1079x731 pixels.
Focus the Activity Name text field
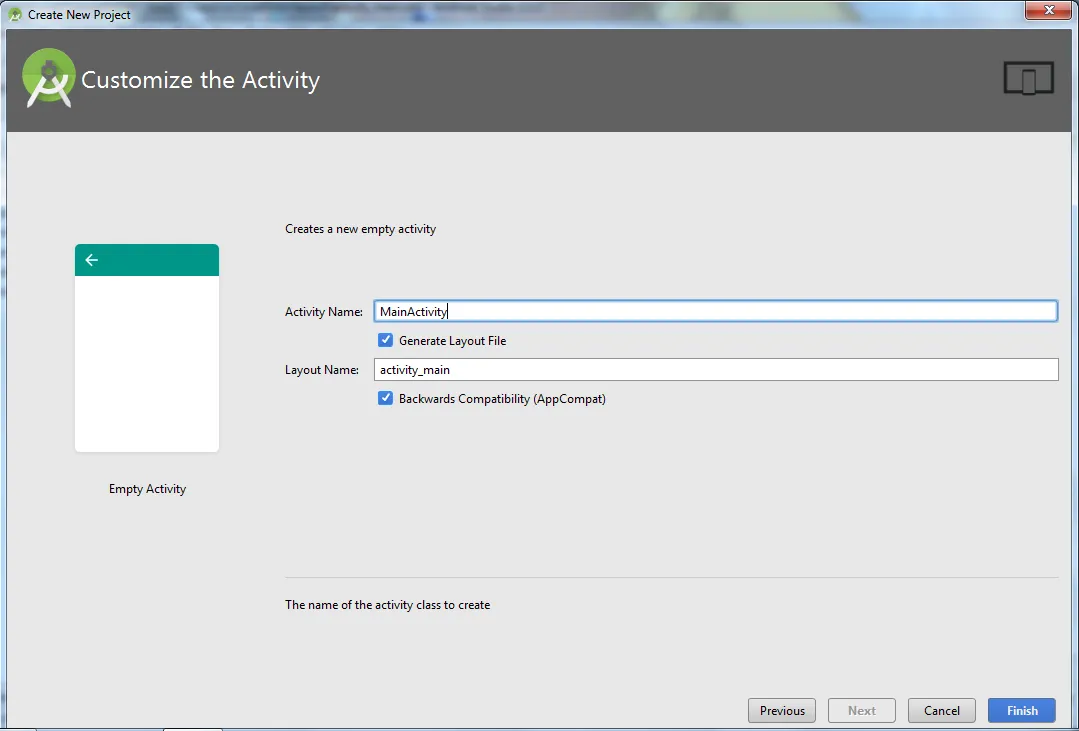pyautogui.click(x=716, y=311)
